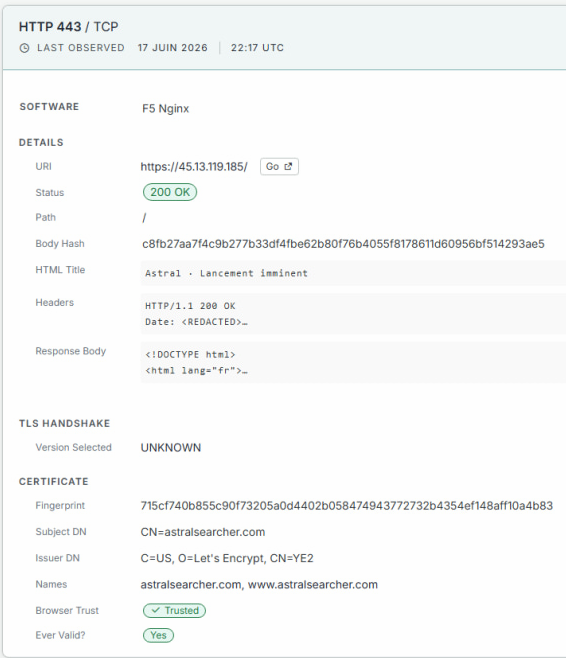Click the CERTIFICATE section heading
This screenshot has width=566, height=658.
point(54,482)
